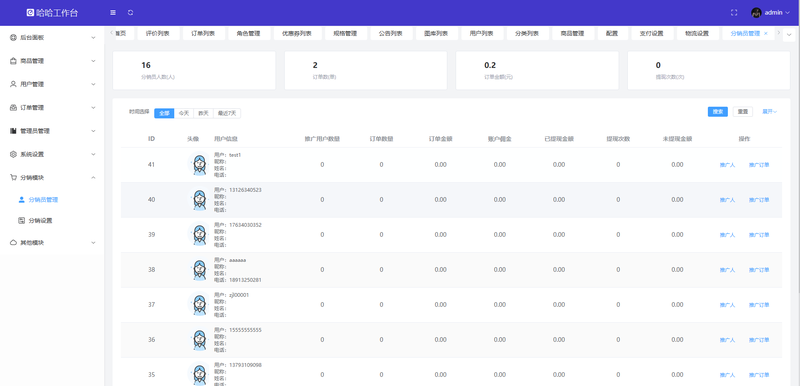Switch to the 订单列表 tab
This screenshot has height=386, width=800.
click(203, 34)
